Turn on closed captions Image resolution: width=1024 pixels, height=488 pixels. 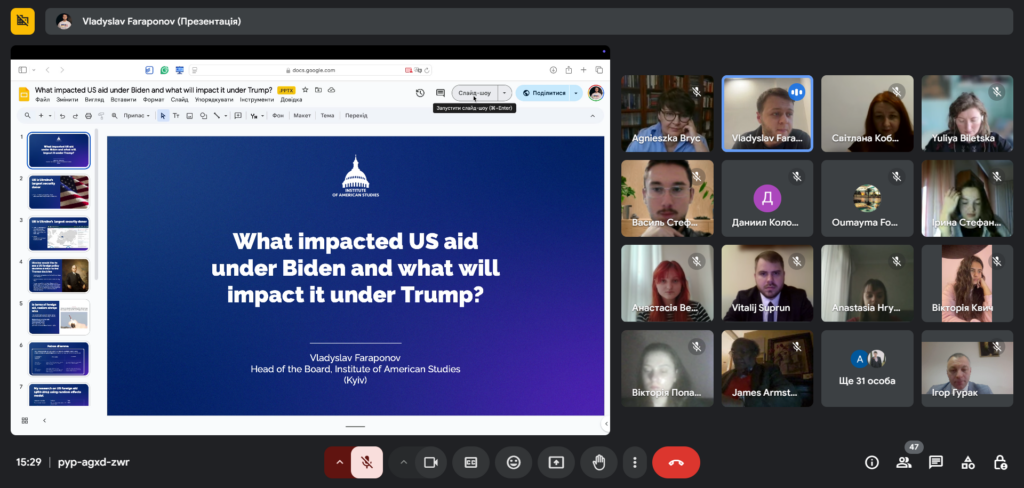point(471,462)
